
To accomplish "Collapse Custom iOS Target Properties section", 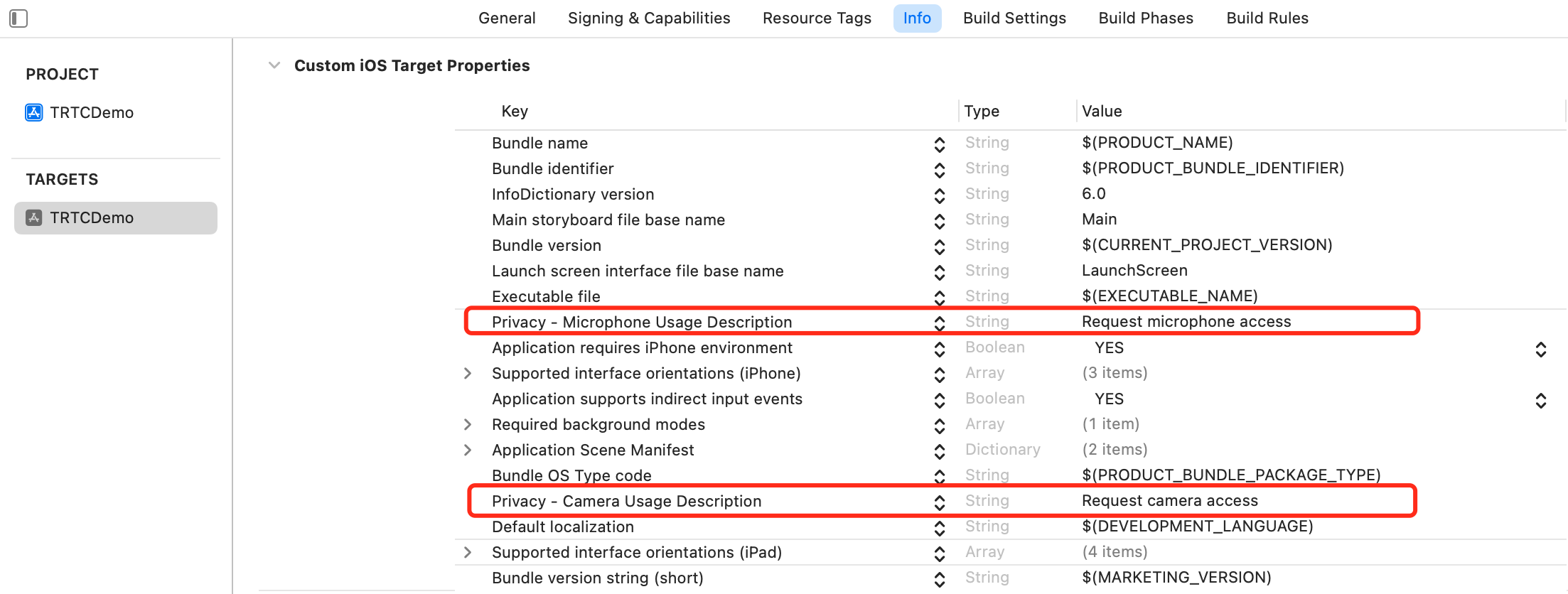I will click(x=274, y=65).
